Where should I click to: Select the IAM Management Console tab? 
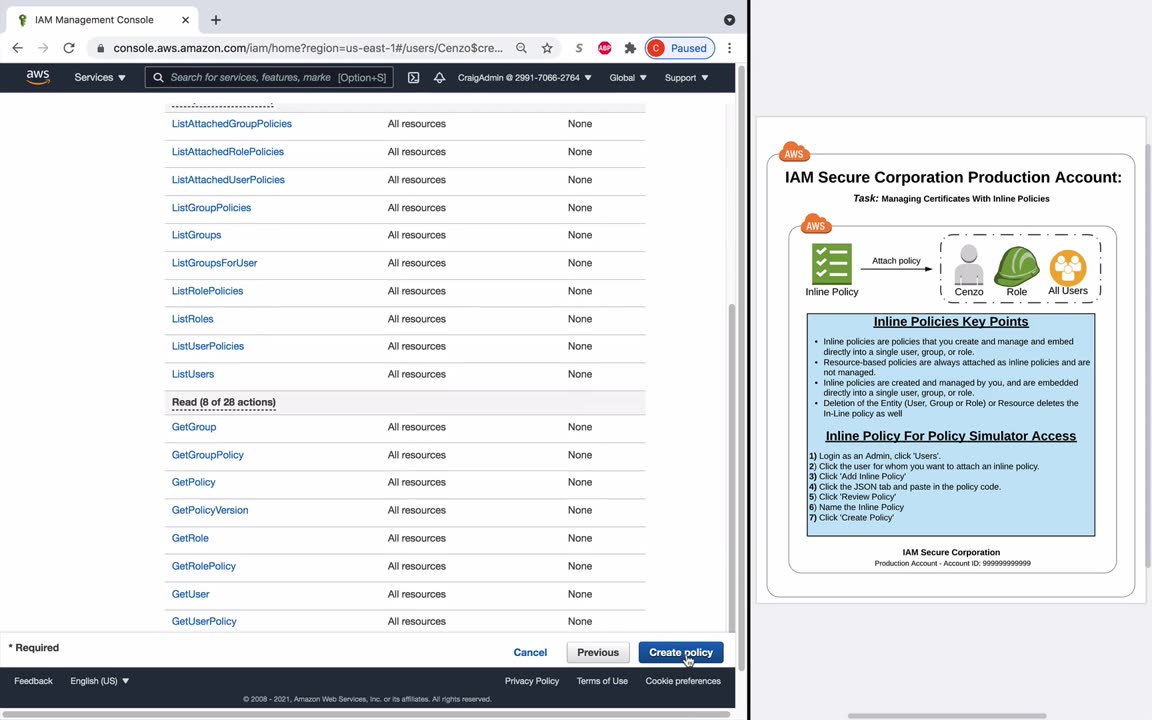[101, 20]
